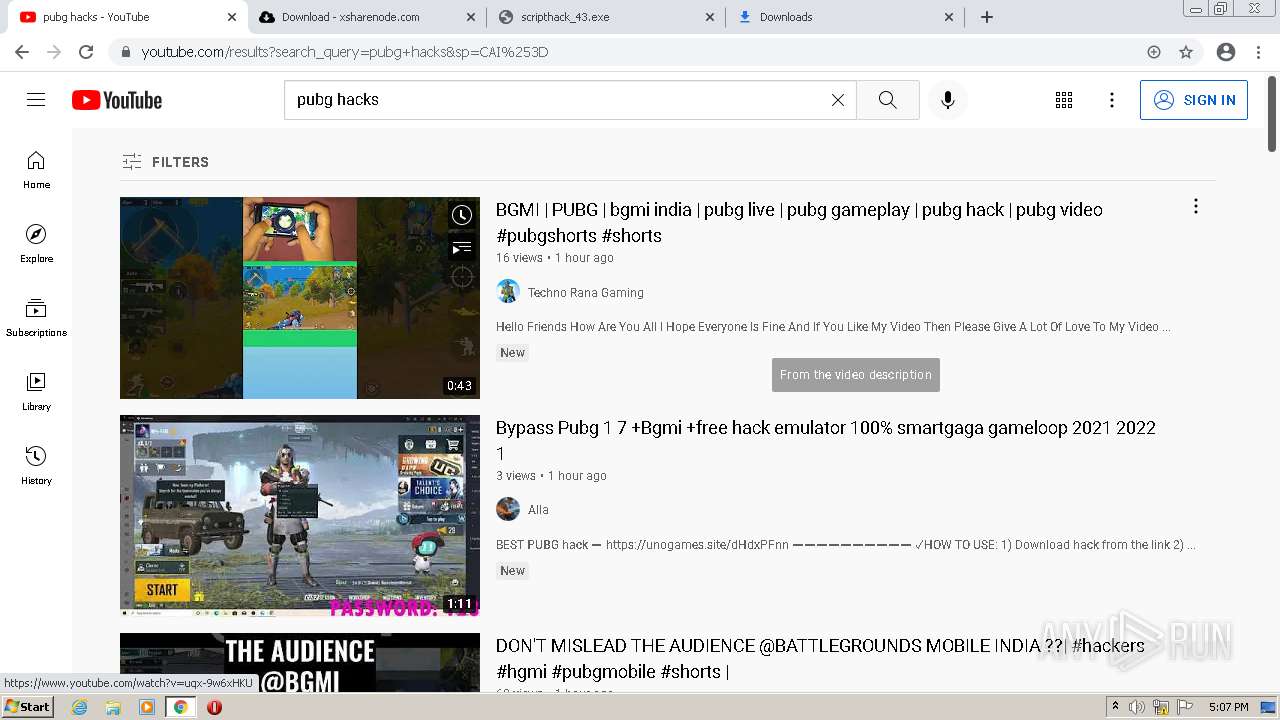Select the pubg hacks - YouTube tab

click(x=128, y=17)
